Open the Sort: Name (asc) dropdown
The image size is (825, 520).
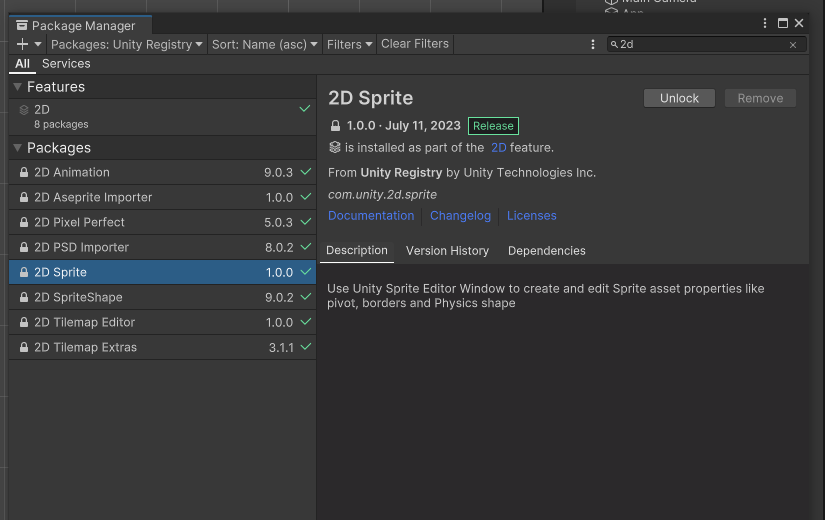click(x=265, y=44)
